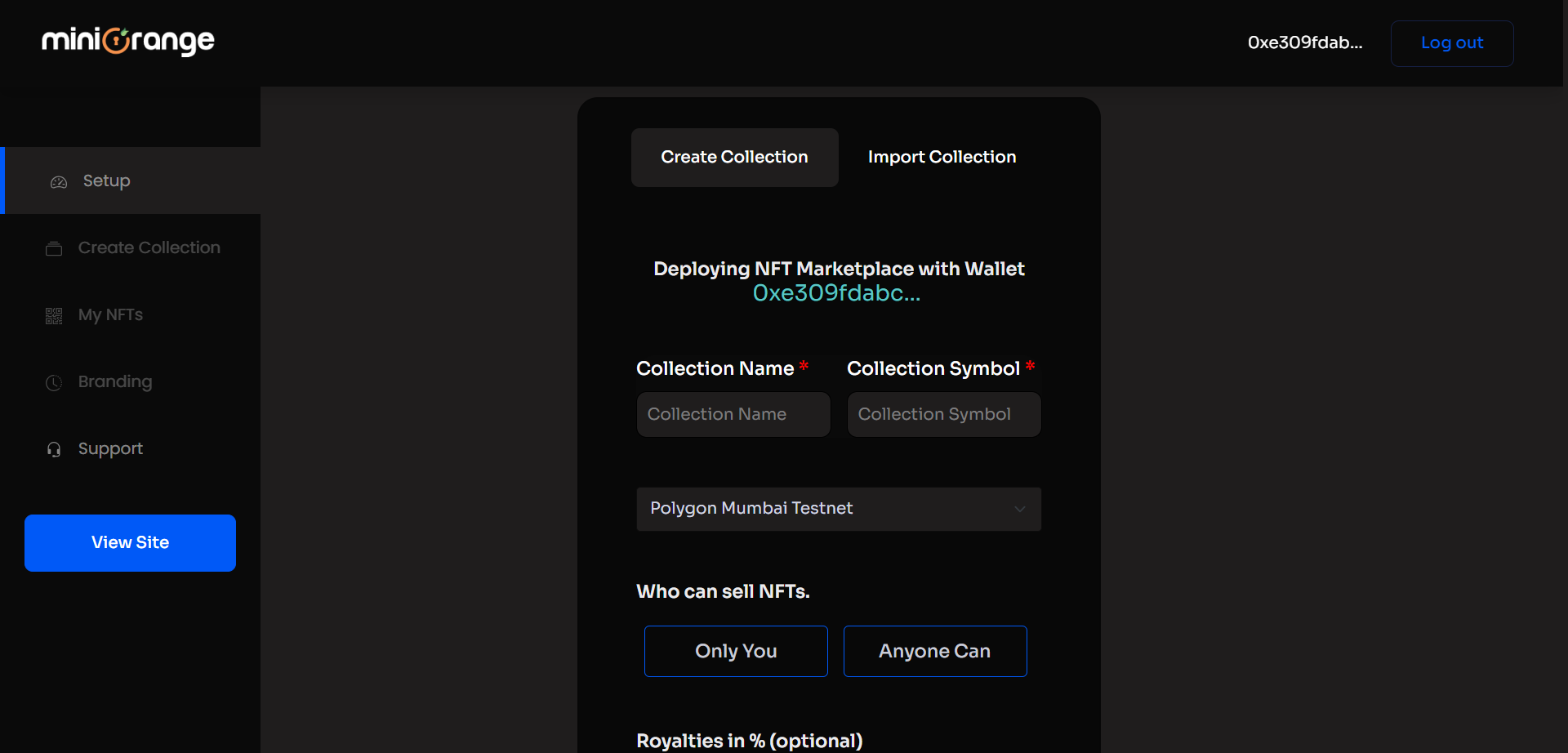Viewport: 1568px width, 753px height.
Task: Click the Deploying NFT Marketplace with Wallet heading
Action: (x=839, y=269)
